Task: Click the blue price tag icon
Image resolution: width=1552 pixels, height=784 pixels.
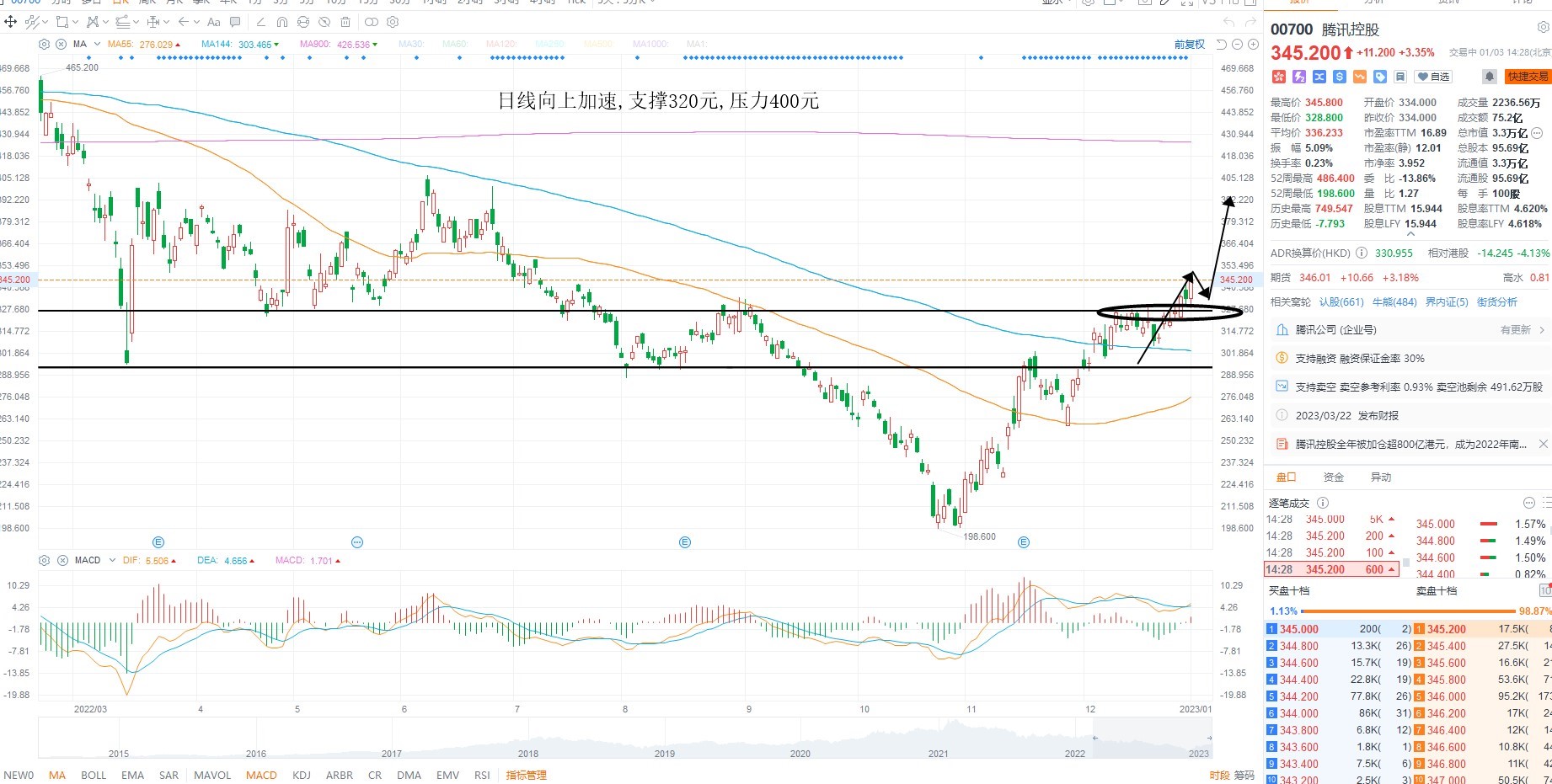Action: click(x=1380, y=77)
